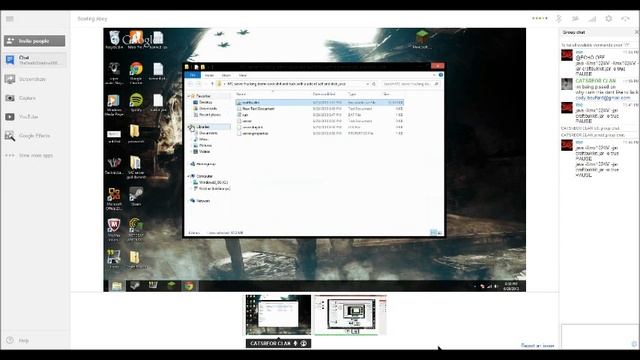
Task: Collapse the Computer tree node
Action: 189,176
